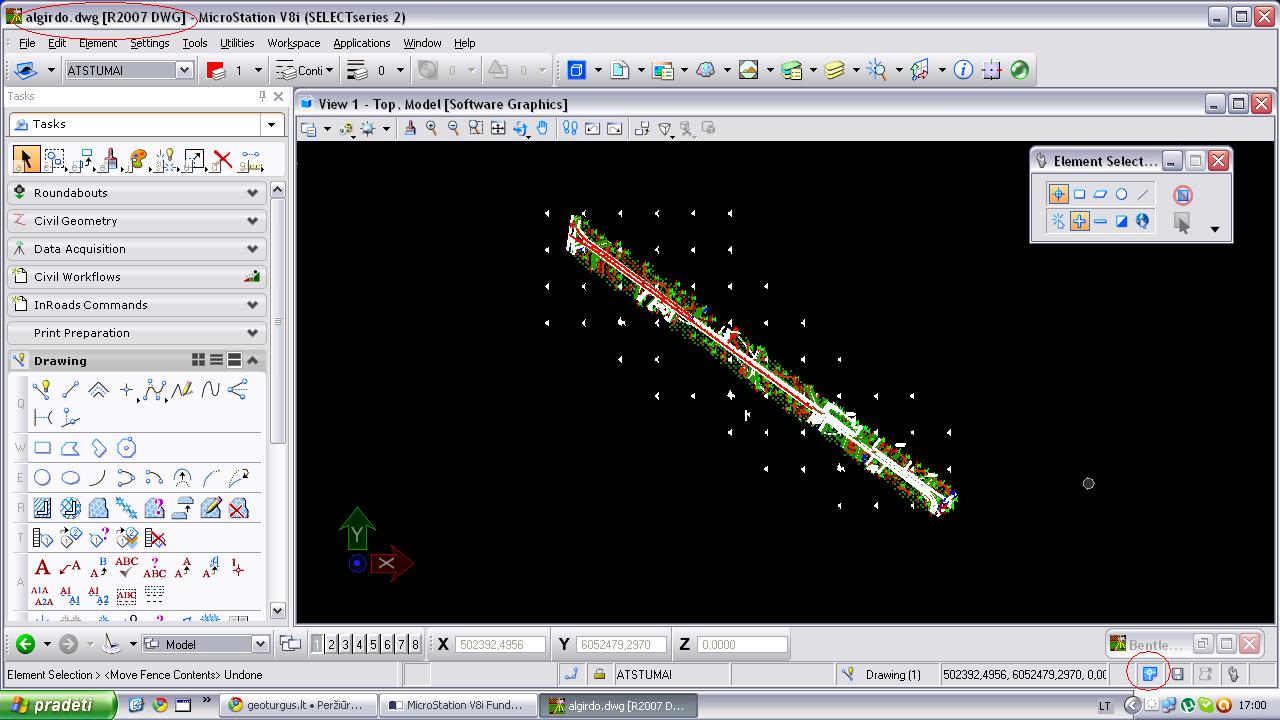Open the Model selection dropdown
Image resolution: width=1280 pixels, height=720 pixels.
[260, 644]
